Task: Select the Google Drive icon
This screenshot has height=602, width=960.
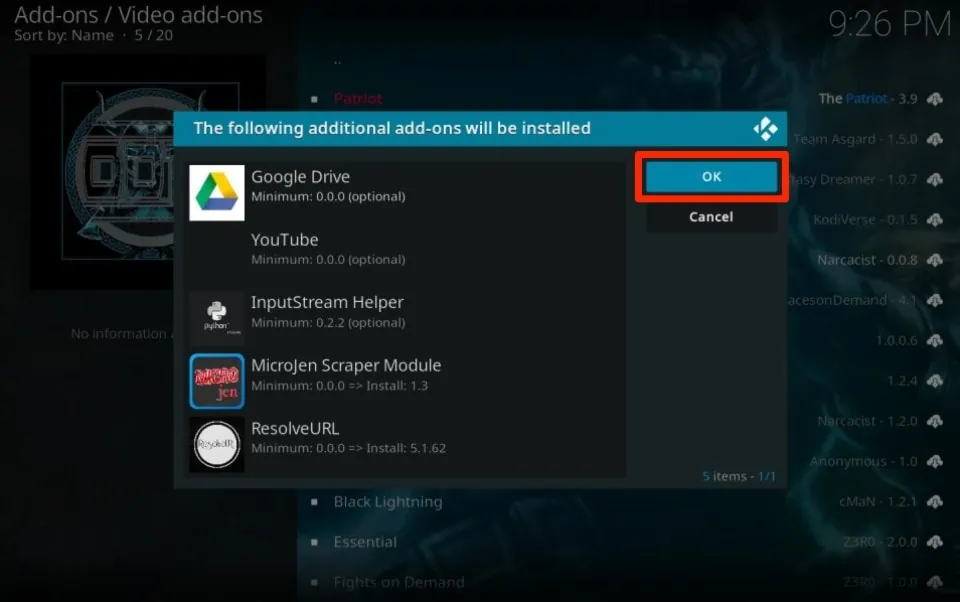Action: click(217, 193)
